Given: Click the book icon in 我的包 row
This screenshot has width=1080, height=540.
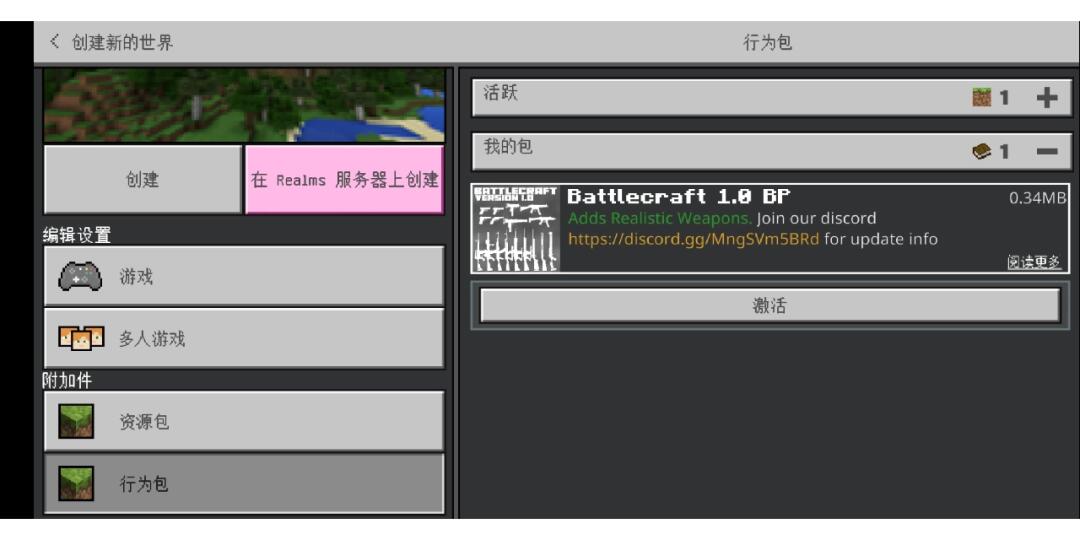Looking at the screenshot, I should [x=982, y=151].
